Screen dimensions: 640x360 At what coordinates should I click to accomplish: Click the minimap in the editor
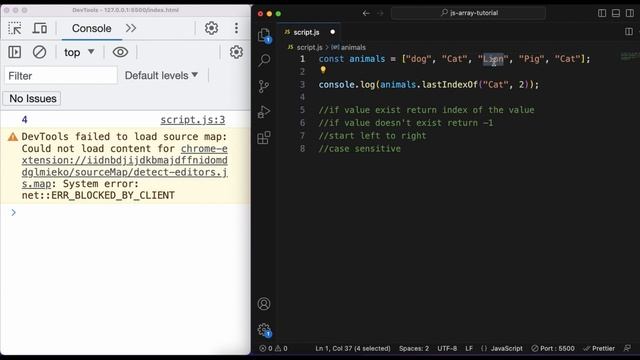click(x=629, y=56)
